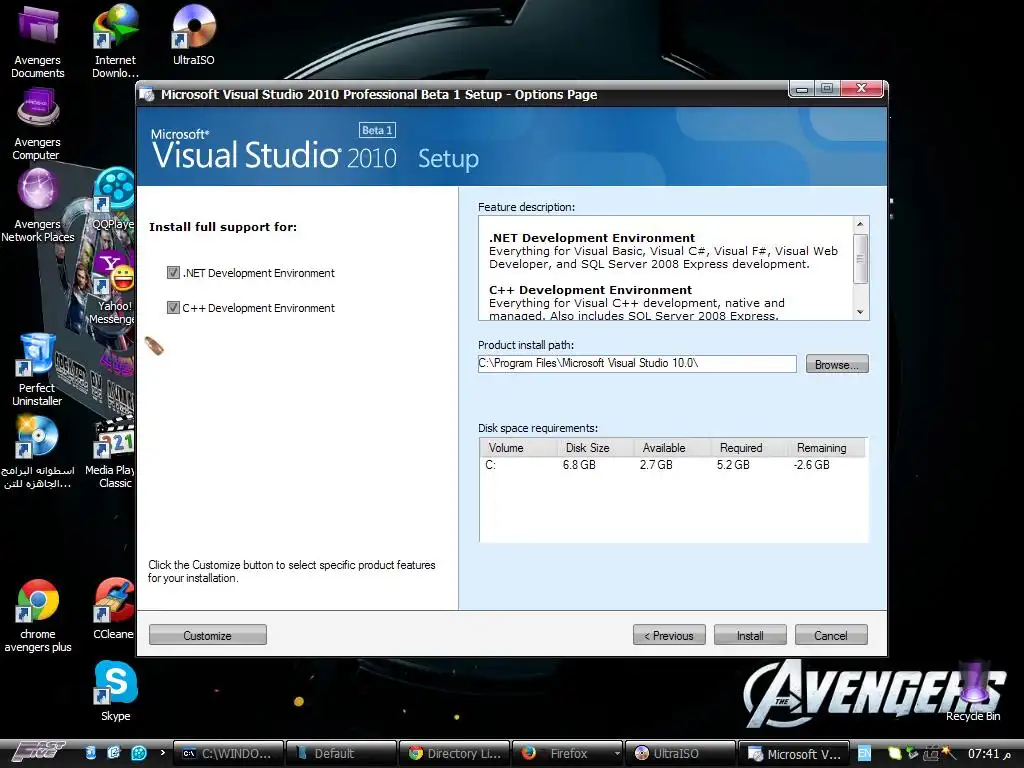The height and width of the screenshot is (768, 1024).
Task: Click the -2.6 GB remaining value
Action: click(x=811, y=465)
